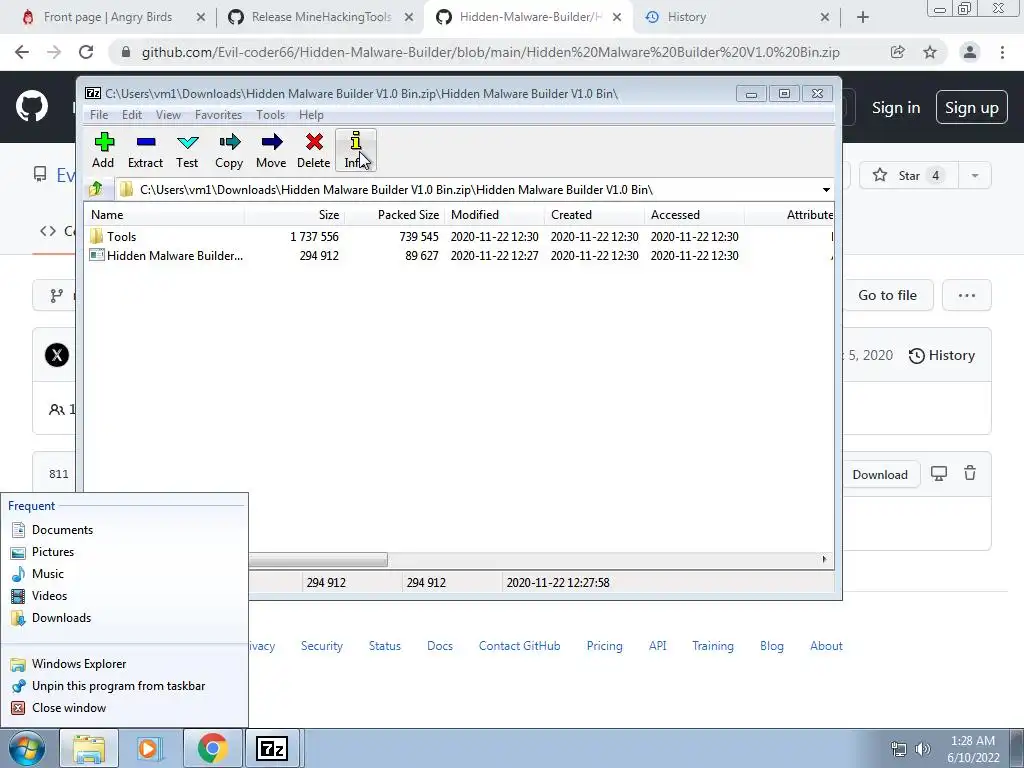Switch to the Release MineHackingTools tab

(321, 17)
